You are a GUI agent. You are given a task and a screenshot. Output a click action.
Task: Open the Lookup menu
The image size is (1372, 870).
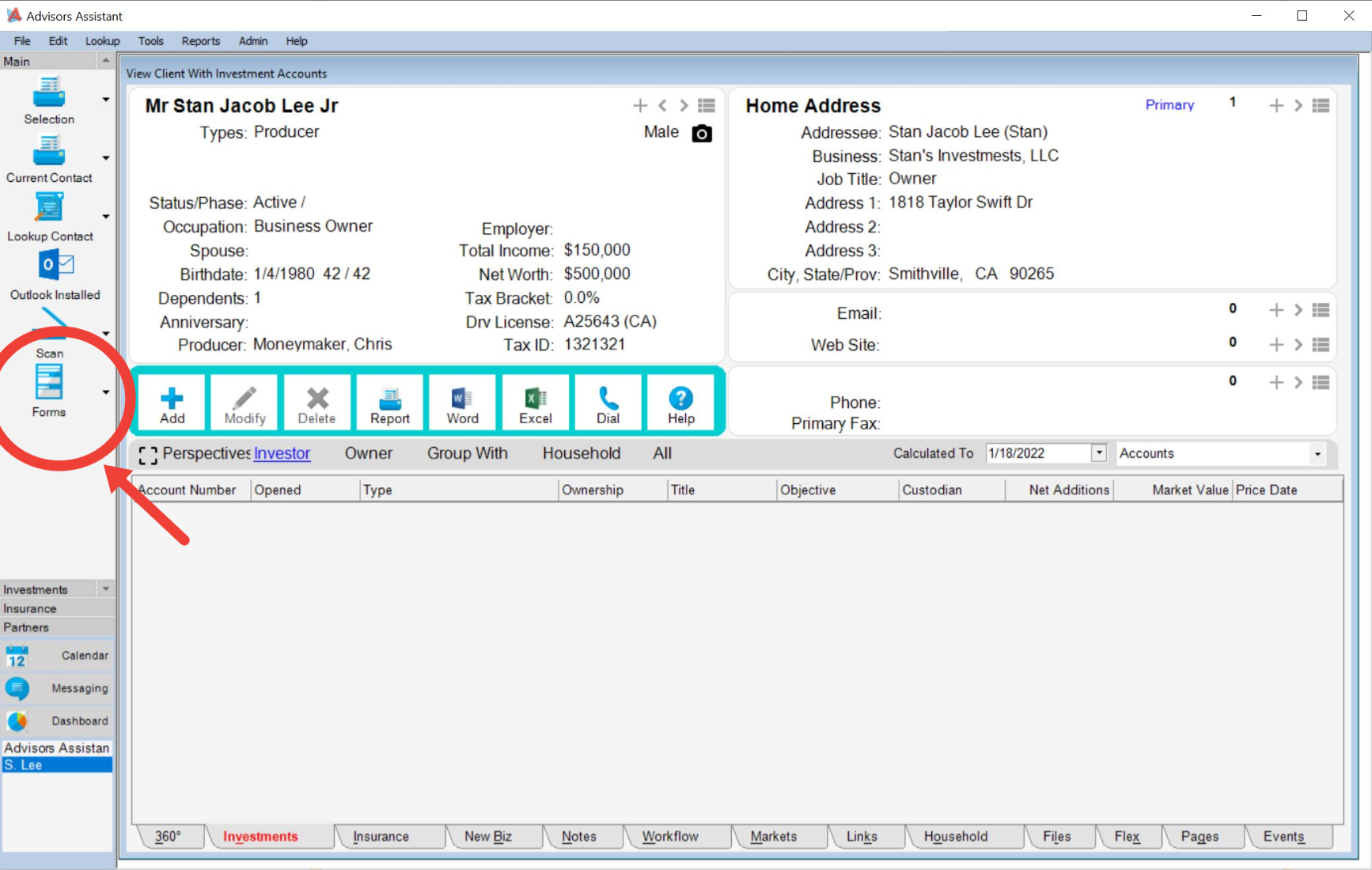coord(103,41)
